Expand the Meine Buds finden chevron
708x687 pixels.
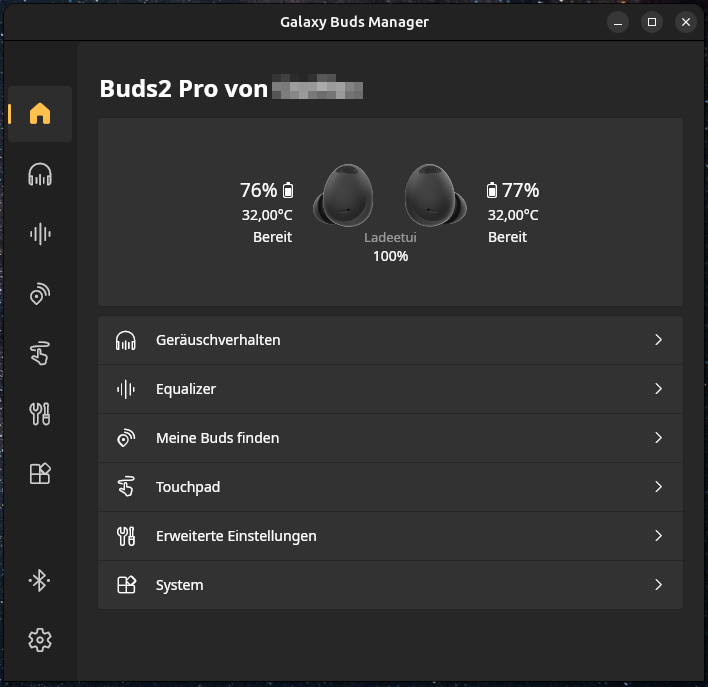click(x=658, y=438)
